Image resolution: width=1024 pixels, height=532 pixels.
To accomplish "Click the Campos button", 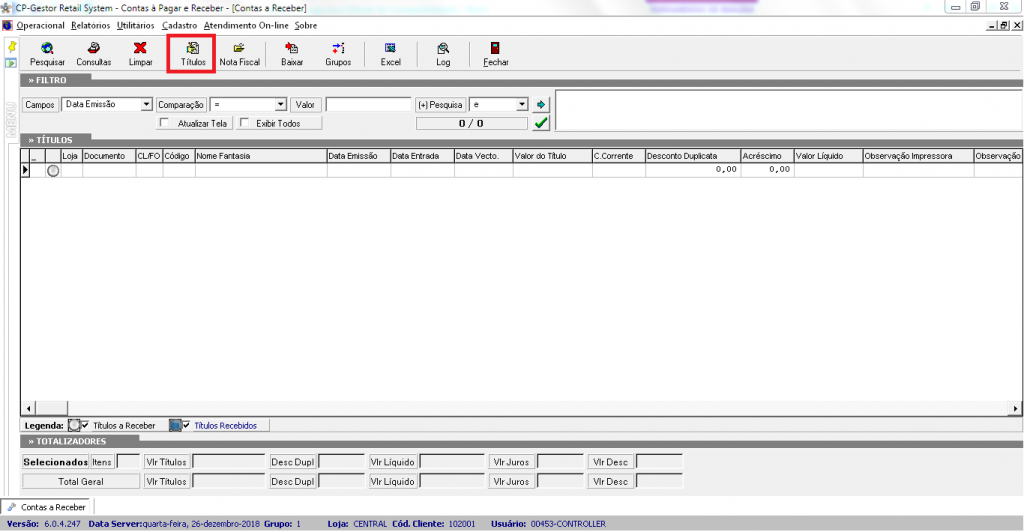I will 40,104.
